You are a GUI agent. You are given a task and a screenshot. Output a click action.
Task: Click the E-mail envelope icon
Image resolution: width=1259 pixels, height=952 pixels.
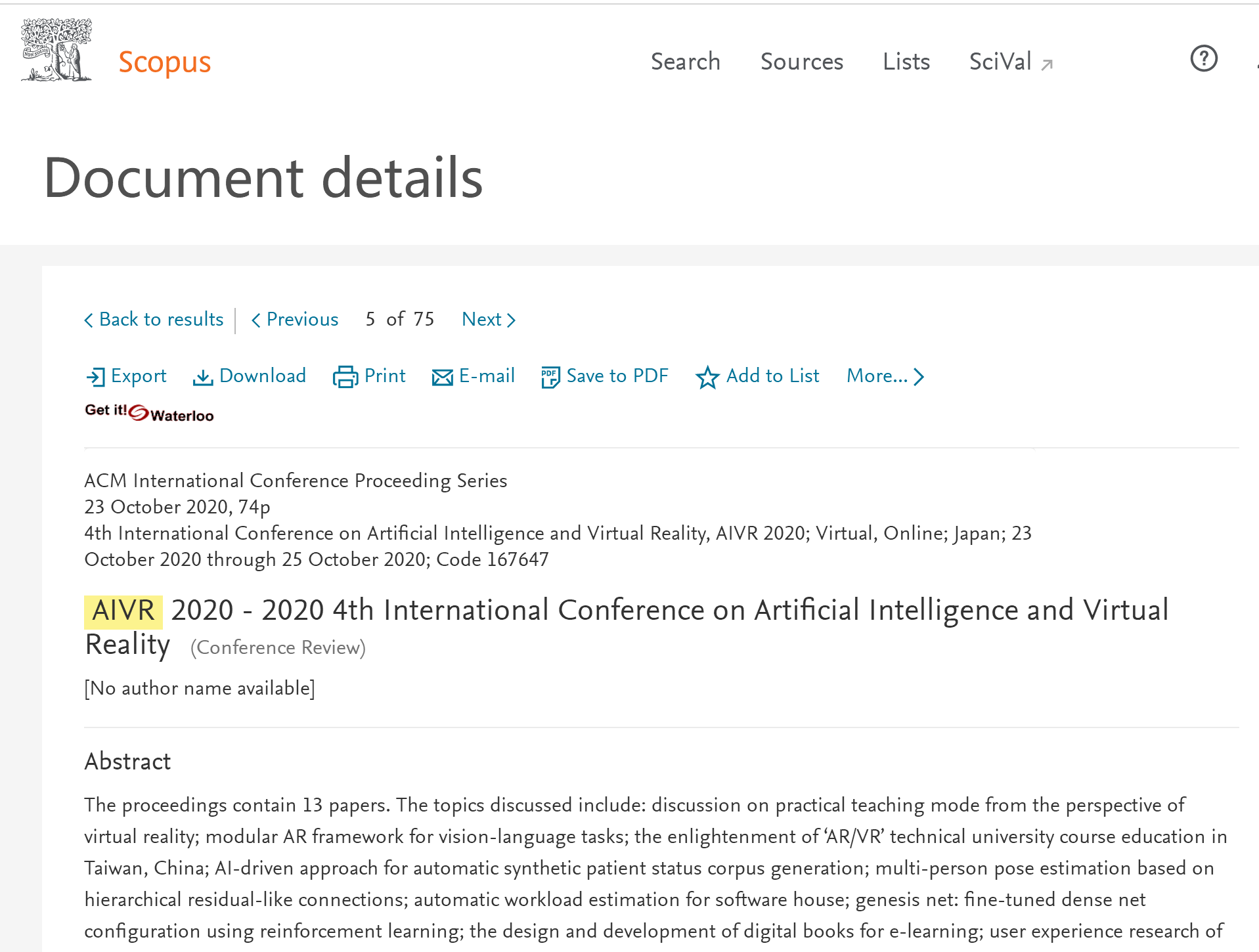pyautogui.click(x=443, y=378)
